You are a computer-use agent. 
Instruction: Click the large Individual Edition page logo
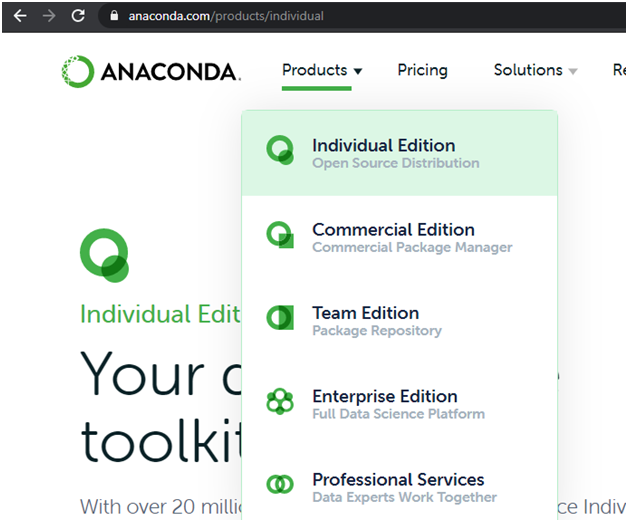(x=104, y=256)
